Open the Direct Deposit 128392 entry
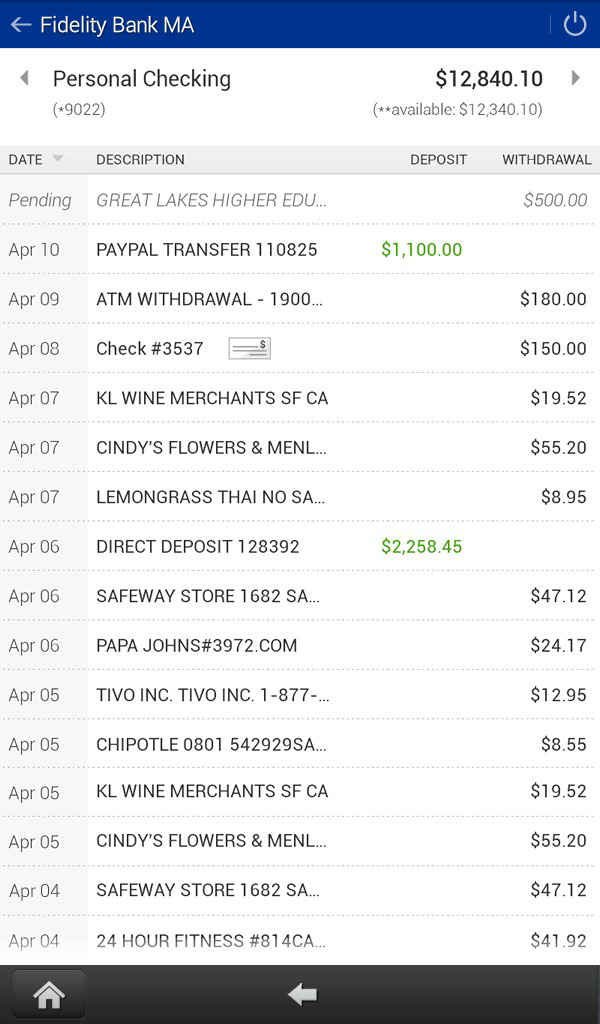Viewport: 600px width, 1024px height. click(x=300, y=546)
